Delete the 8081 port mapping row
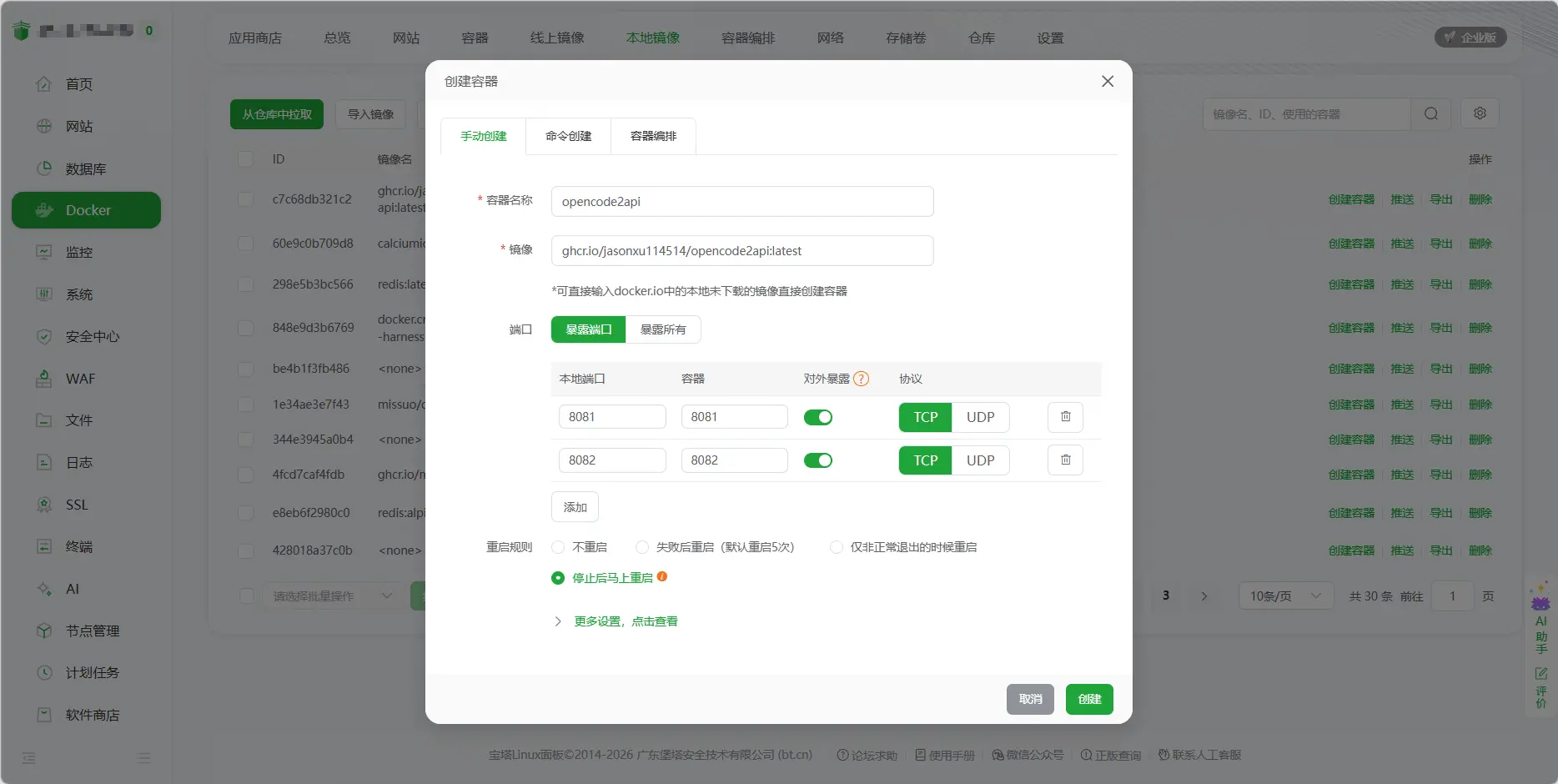Screen dimensions: 1558x784 (x=1065, y=417)
